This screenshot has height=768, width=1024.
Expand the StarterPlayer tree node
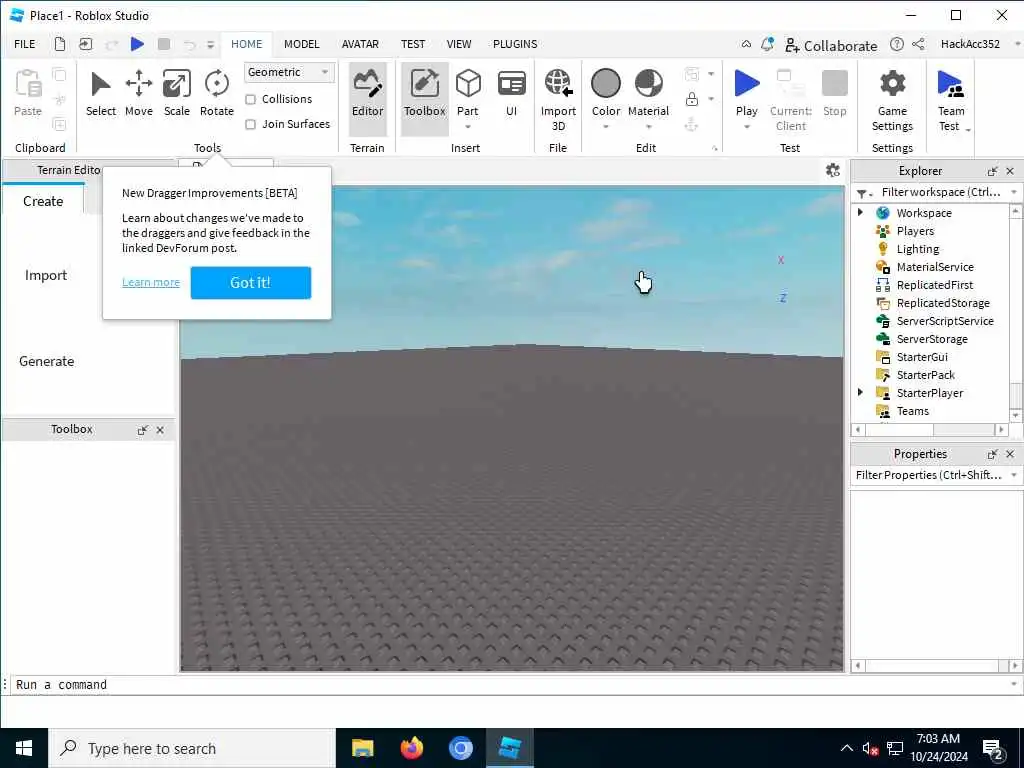(x=860, y=392)
